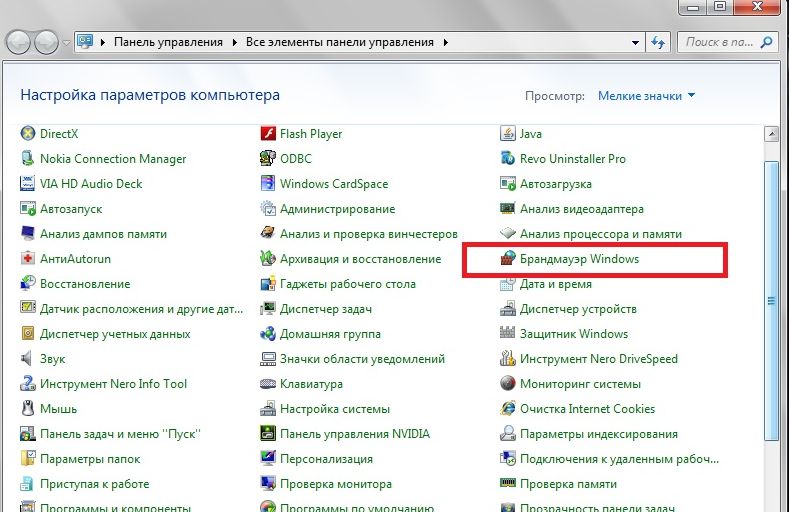Open Анализ видеоадаптера link
Image resolution: width=789 pixels, height=512 pixels.
click(x=582, y=209)
